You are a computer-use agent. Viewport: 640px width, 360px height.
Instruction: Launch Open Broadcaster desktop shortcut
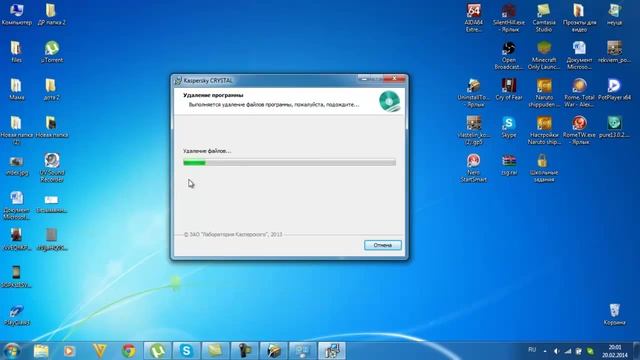(509, 55)
